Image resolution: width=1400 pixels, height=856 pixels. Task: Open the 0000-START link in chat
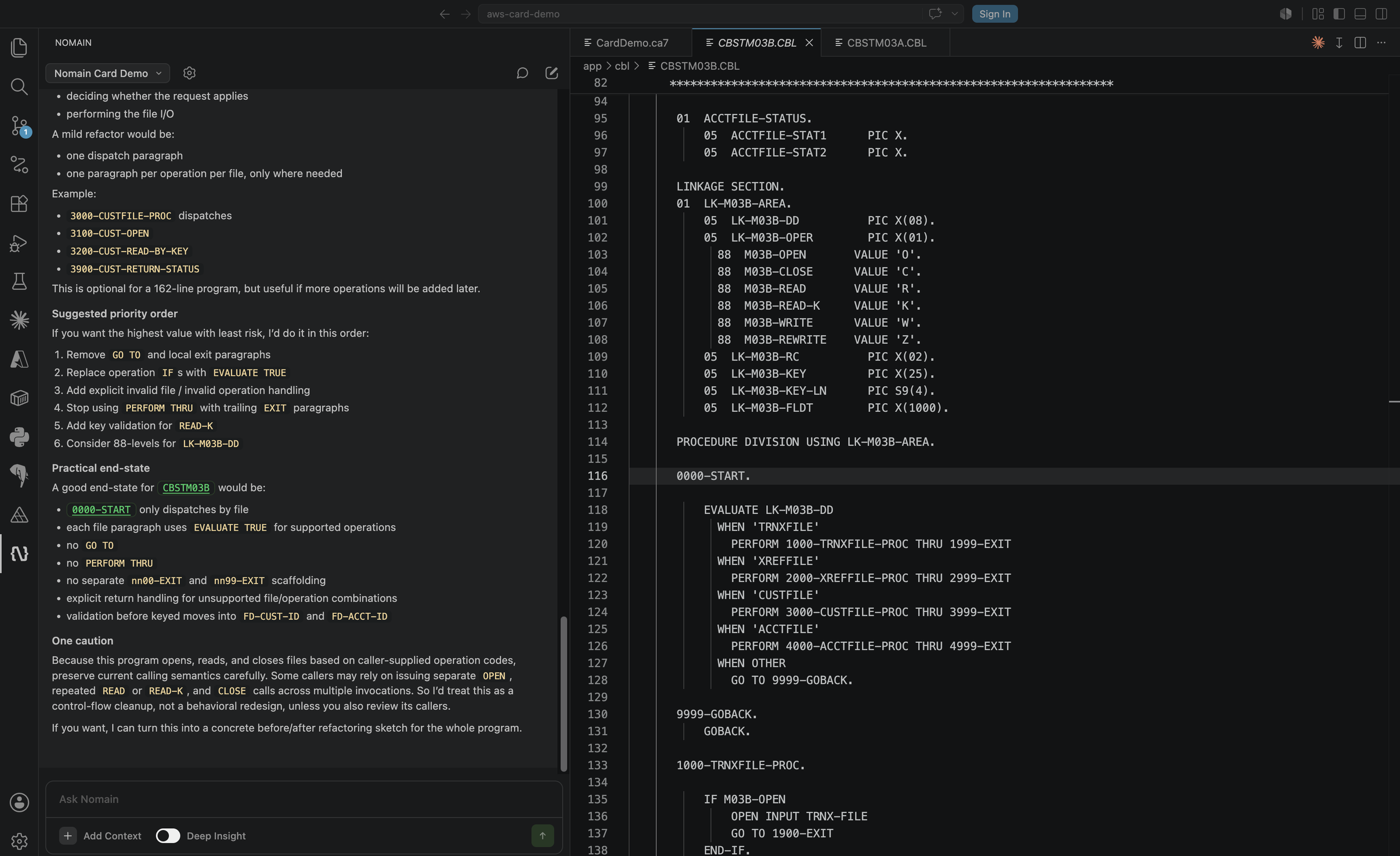pos(101,509)
